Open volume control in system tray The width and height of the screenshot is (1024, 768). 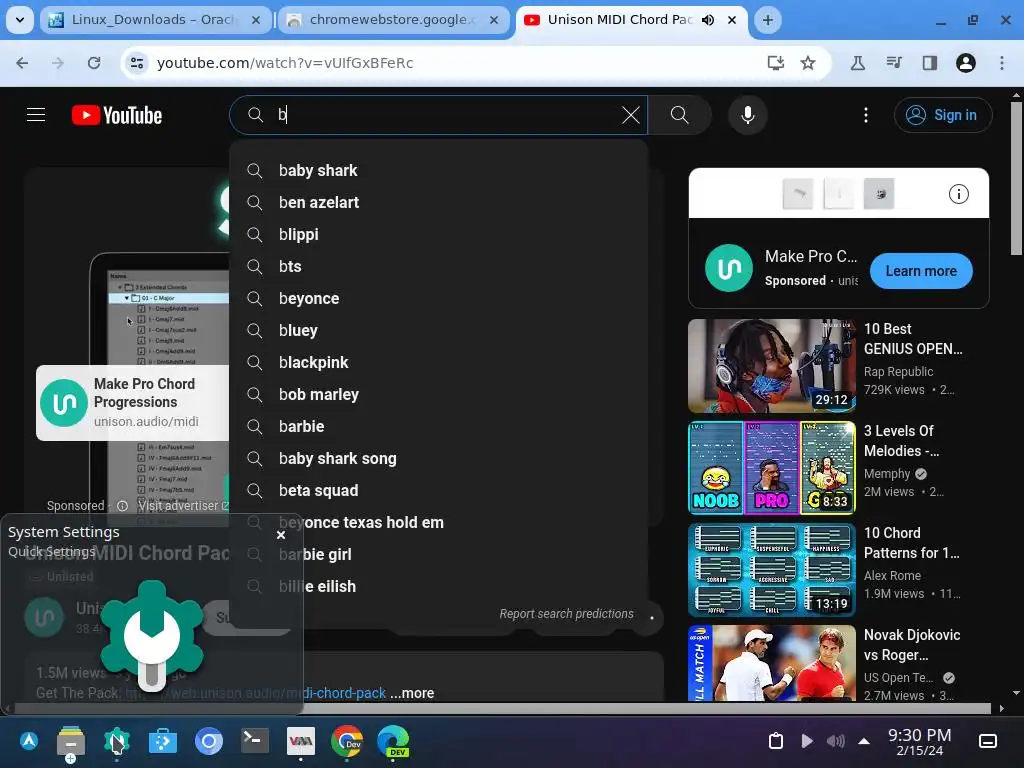[836, 741]
